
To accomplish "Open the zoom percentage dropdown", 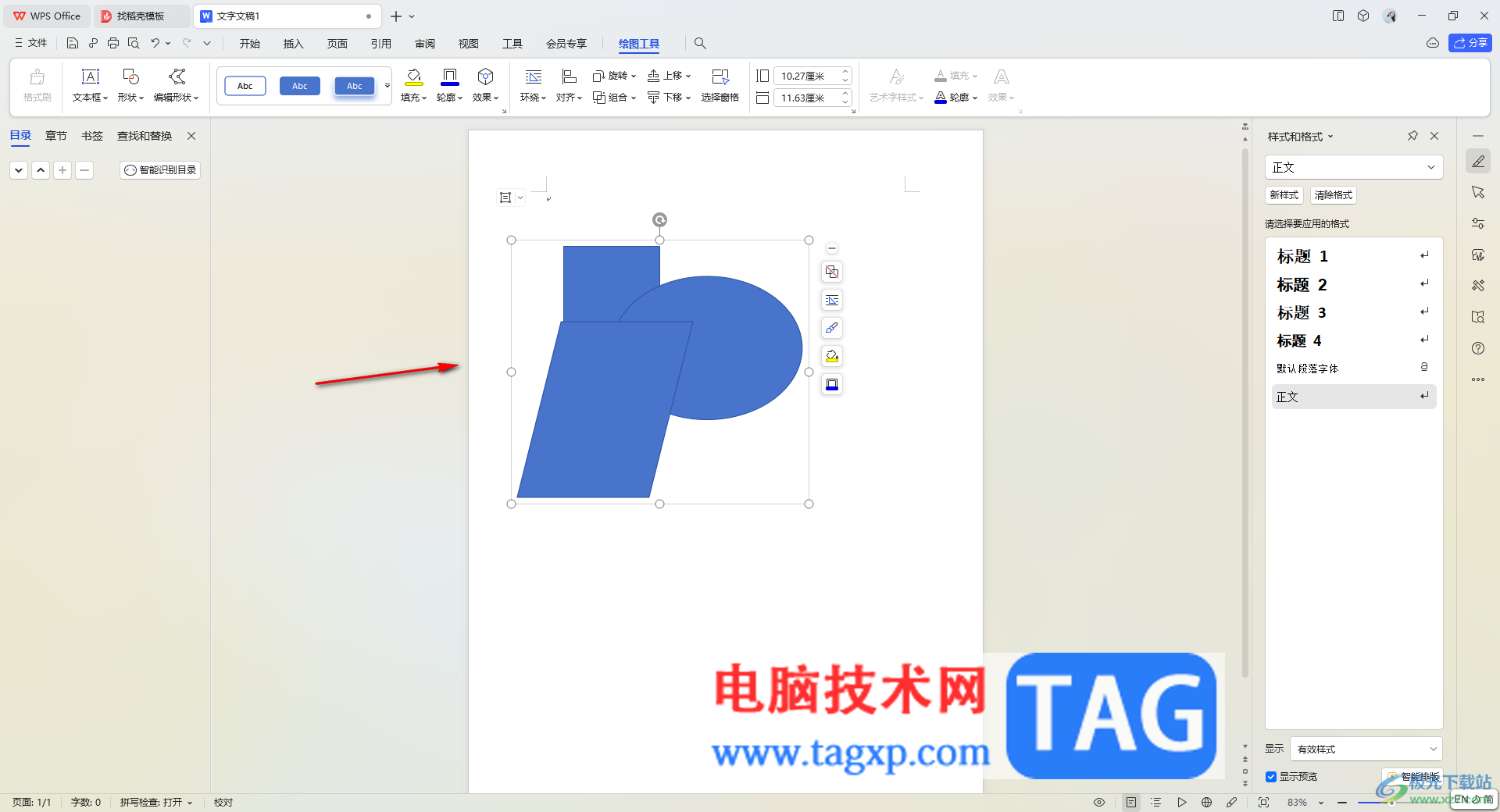I will (1321, 803).
